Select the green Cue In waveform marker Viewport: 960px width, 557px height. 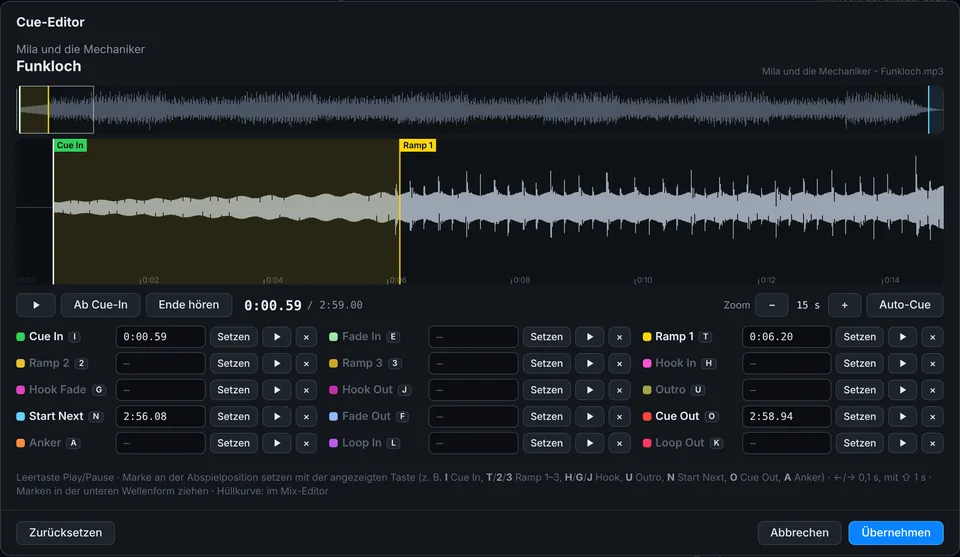pyautogui.click(x=70, y=145)
